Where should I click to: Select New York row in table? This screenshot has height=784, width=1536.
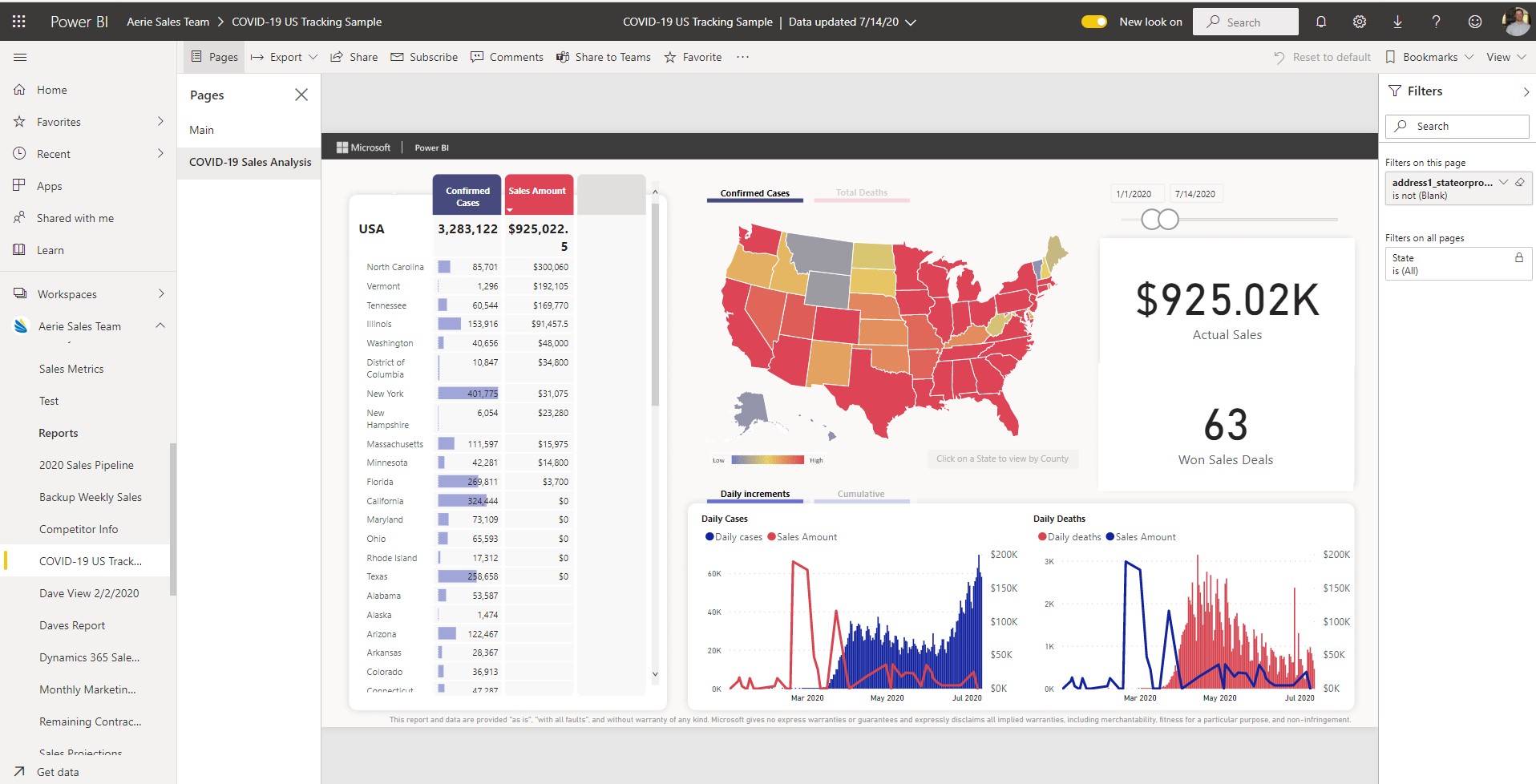point(467,394)
